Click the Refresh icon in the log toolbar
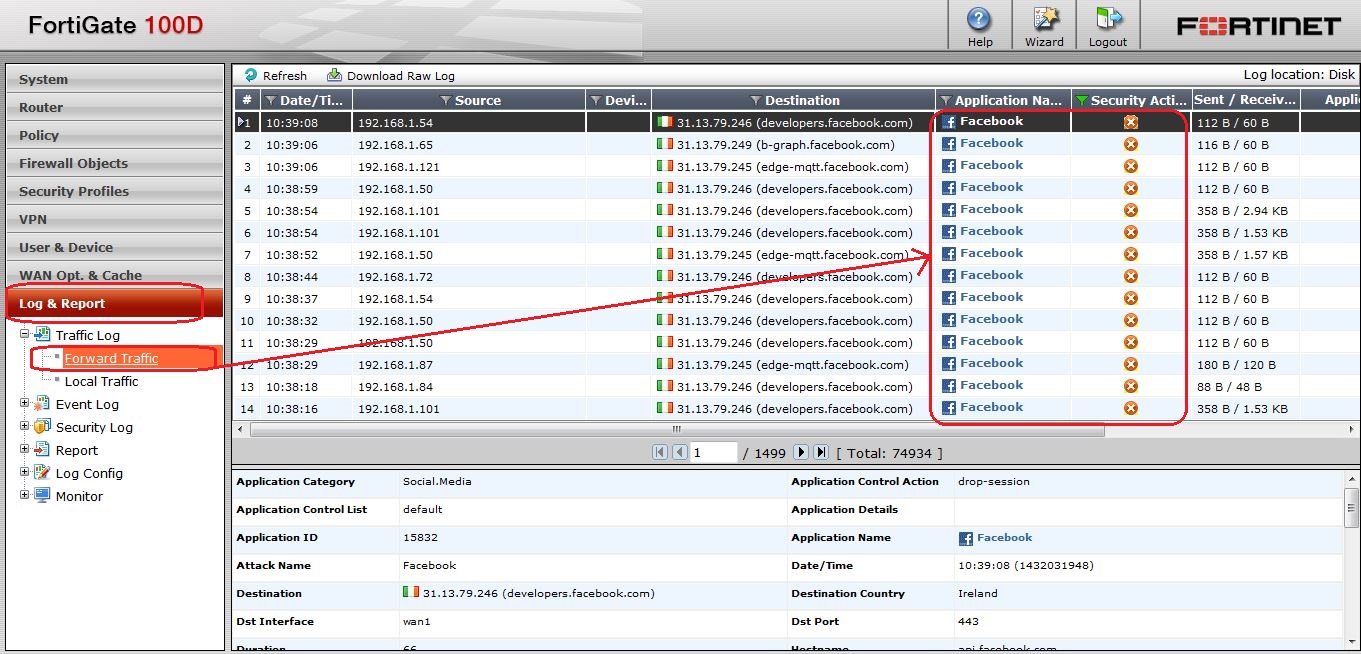 click(x=249, y=75)
